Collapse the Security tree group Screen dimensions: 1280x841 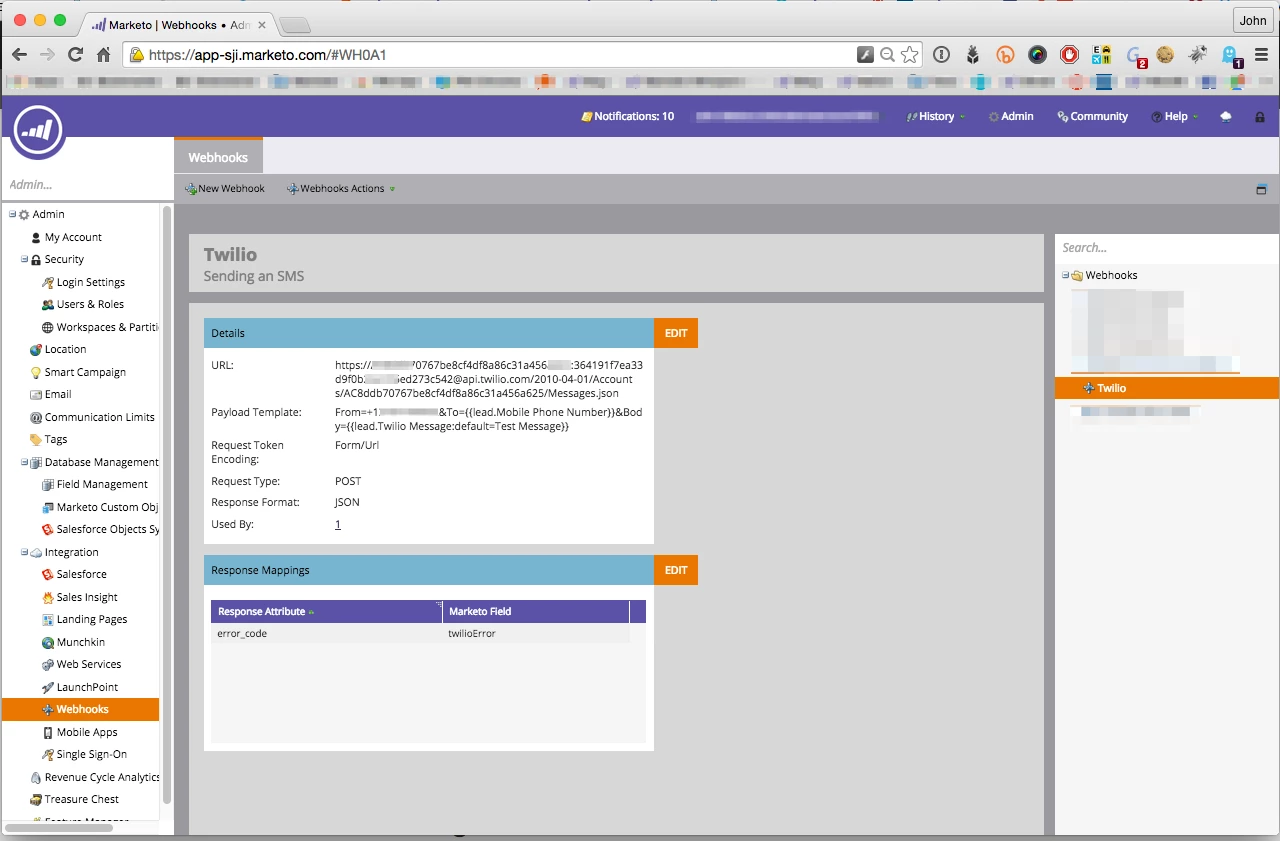25,259
